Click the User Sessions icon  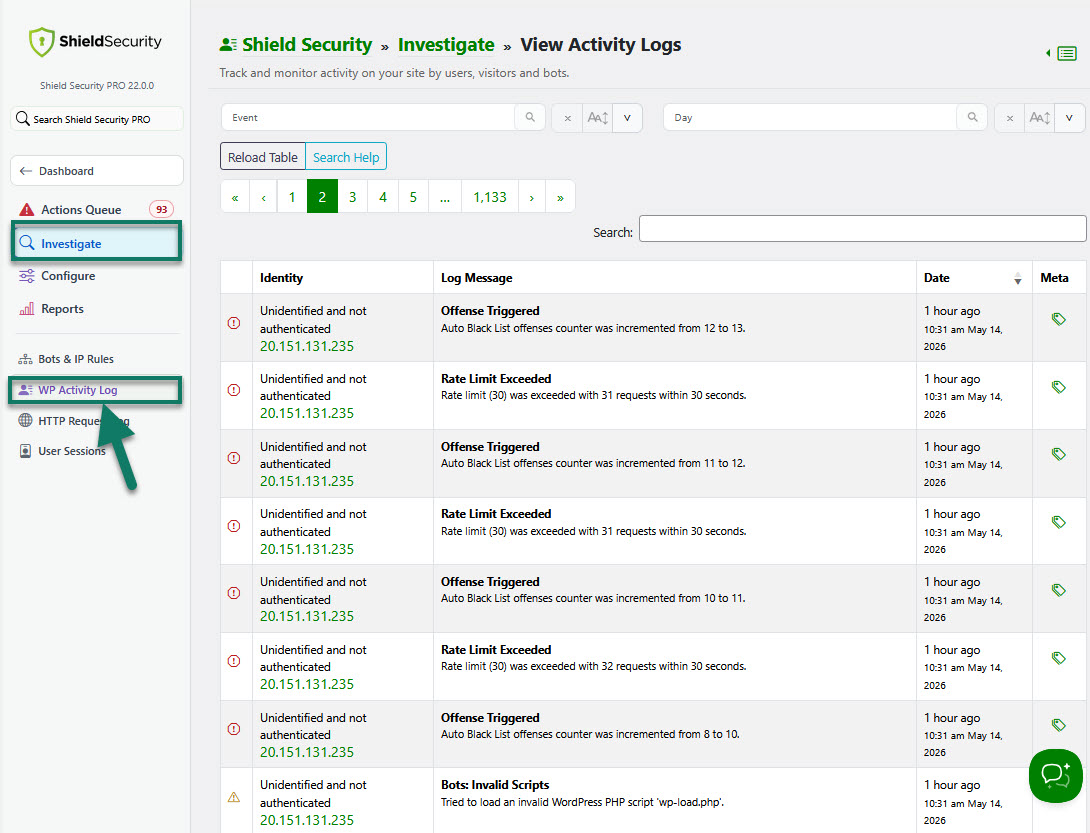pos(25,451)
